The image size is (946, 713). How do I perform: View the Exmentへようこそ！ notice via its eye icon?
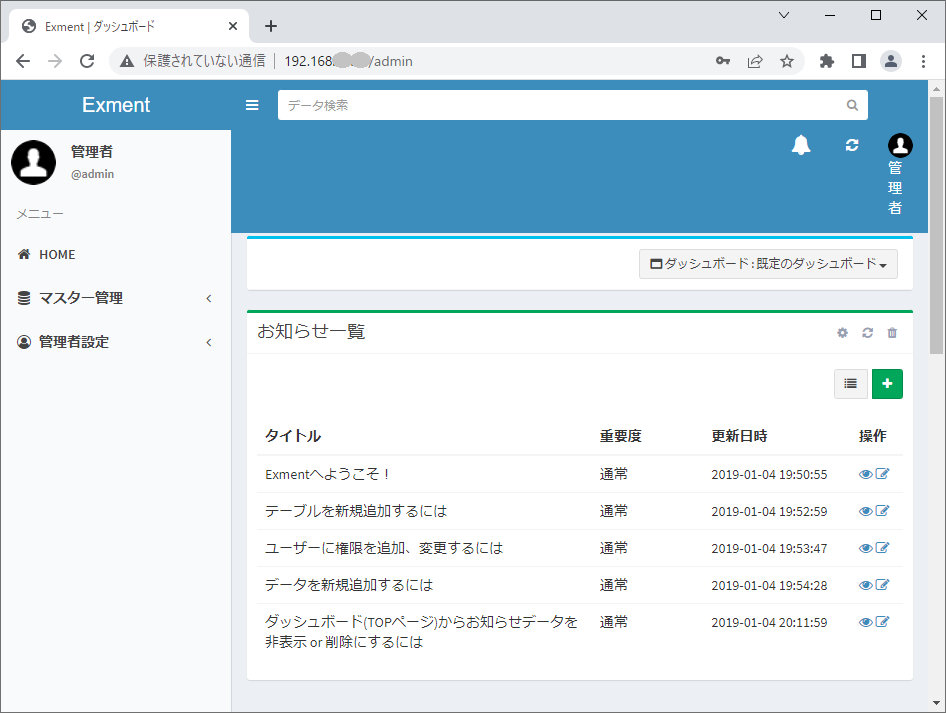864,473
